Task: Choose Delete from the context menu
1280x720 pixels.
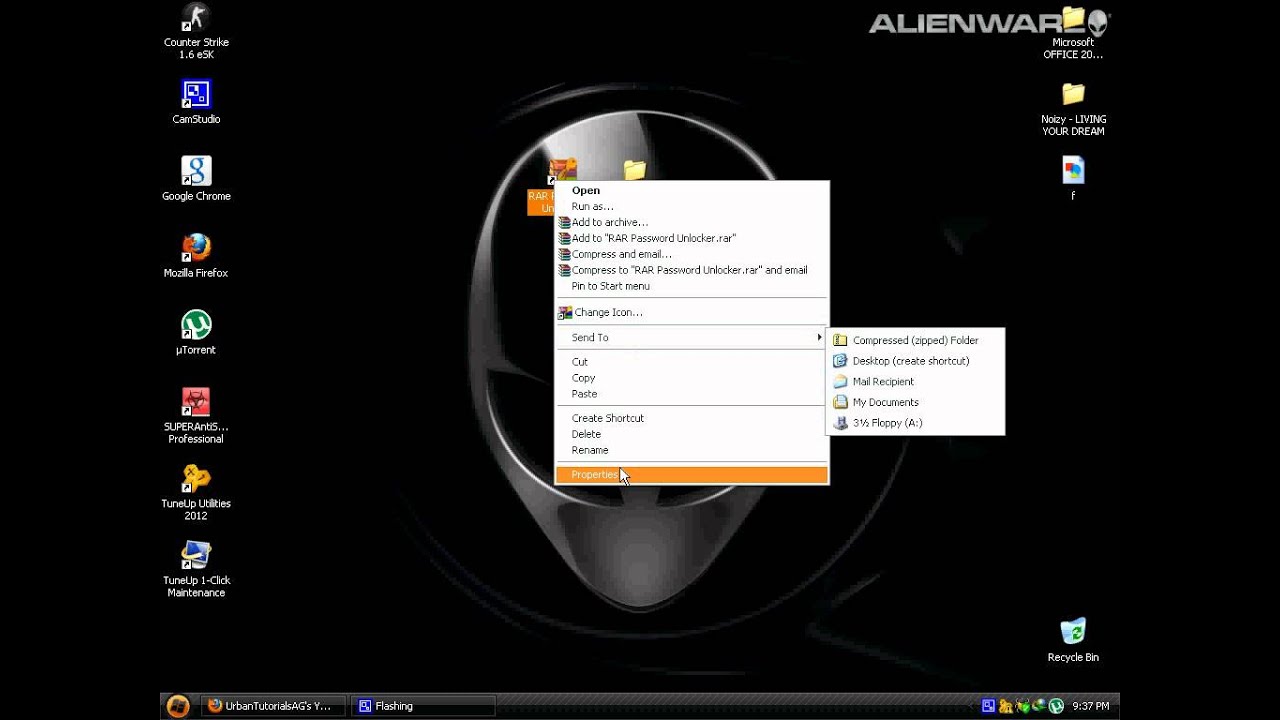Action: click(692, 434)
